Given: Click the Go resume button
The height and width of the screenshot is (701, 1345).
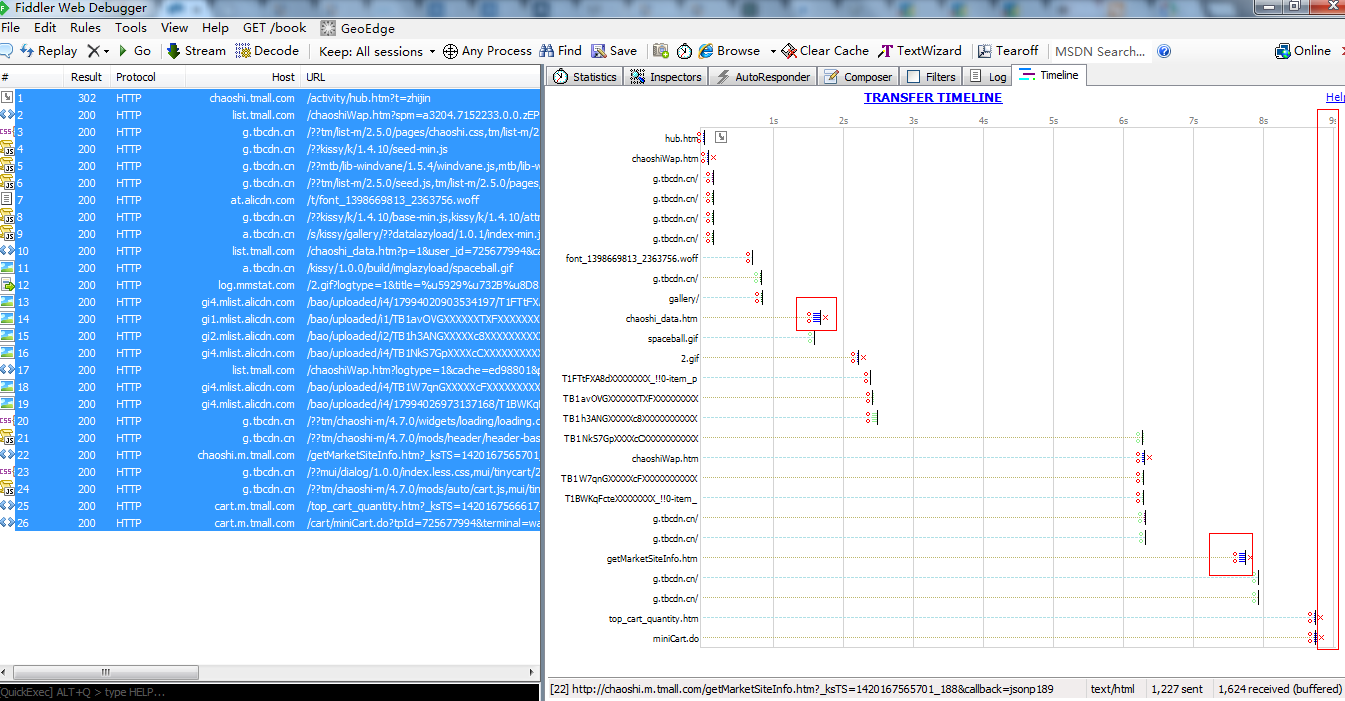Looking at the screenshot, I should [134, 51].
